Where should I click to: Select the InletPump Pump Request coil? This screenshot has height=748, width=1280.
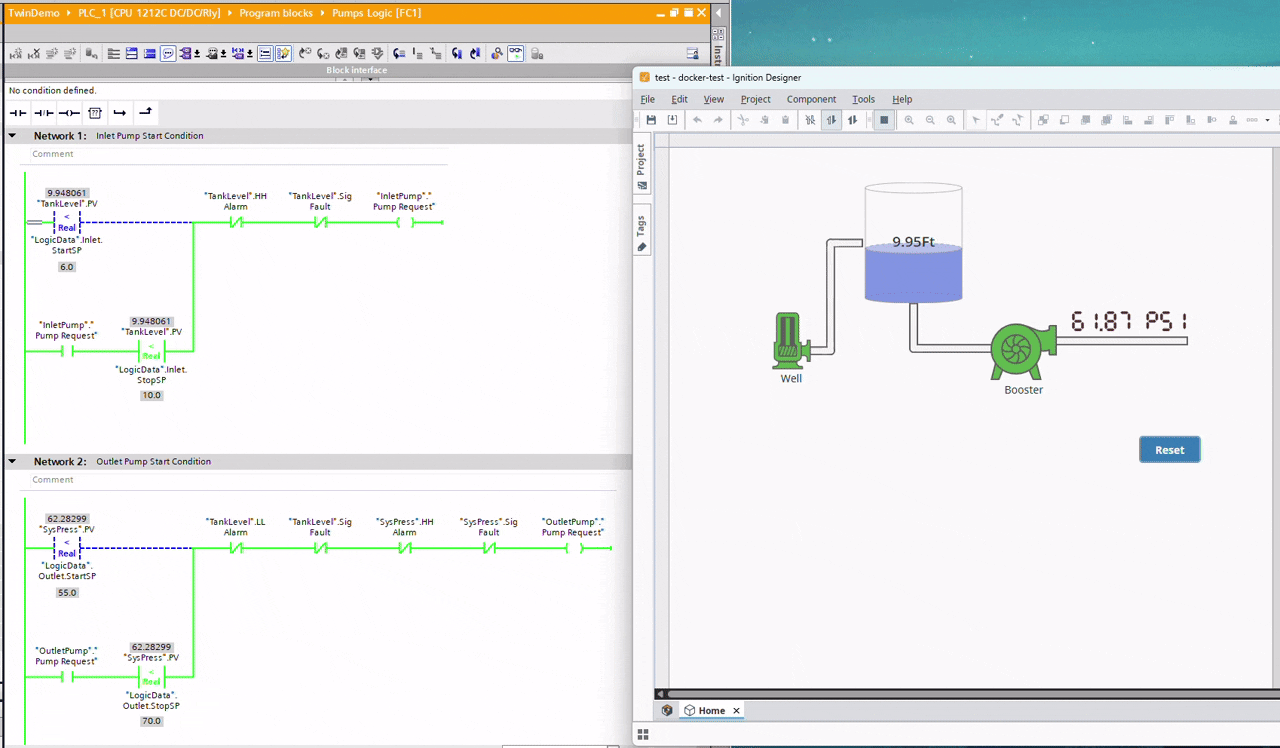point(405,222)
